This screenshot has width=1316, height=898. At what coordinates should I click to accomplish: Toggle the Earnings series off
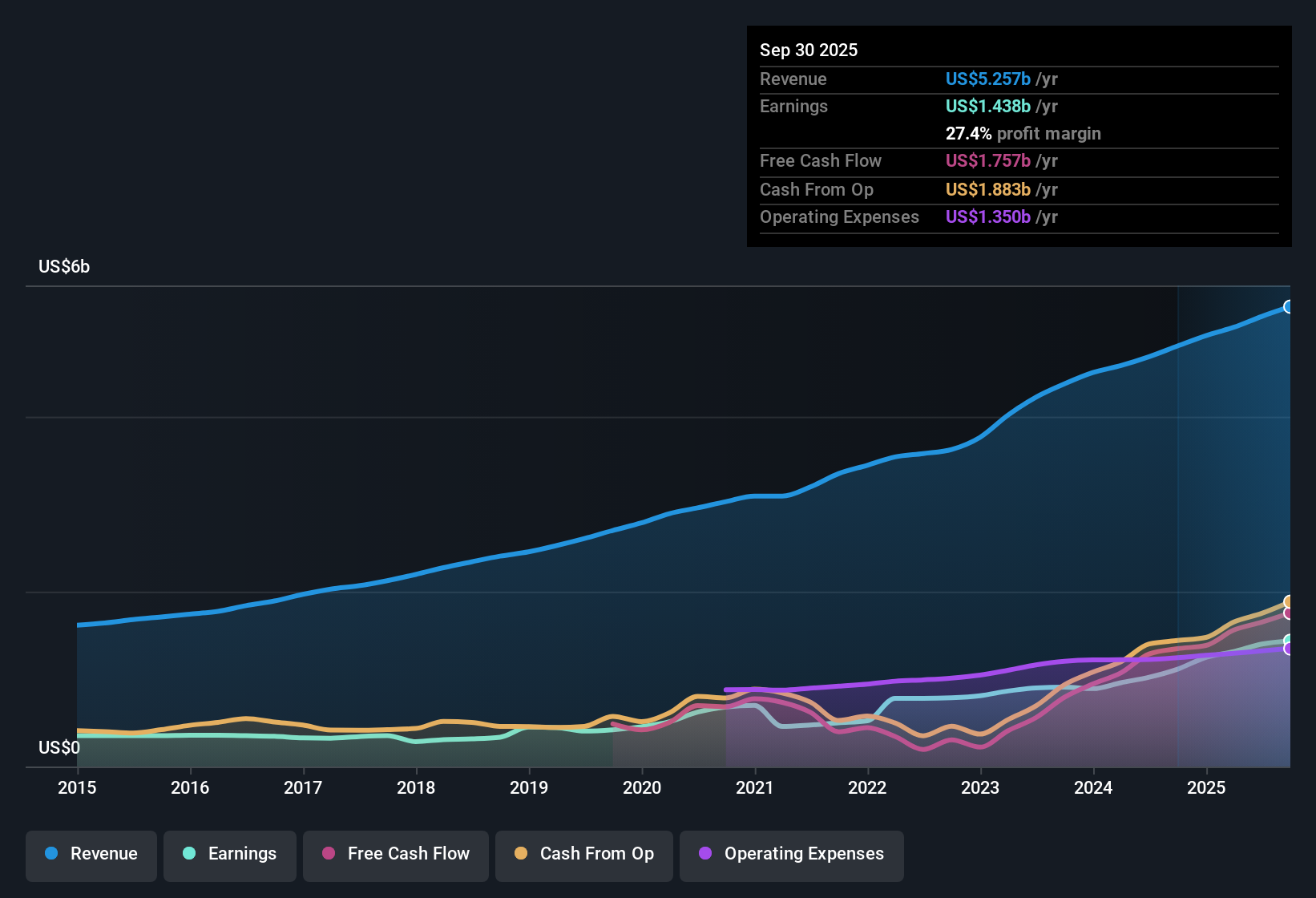[x=230, y=854]
